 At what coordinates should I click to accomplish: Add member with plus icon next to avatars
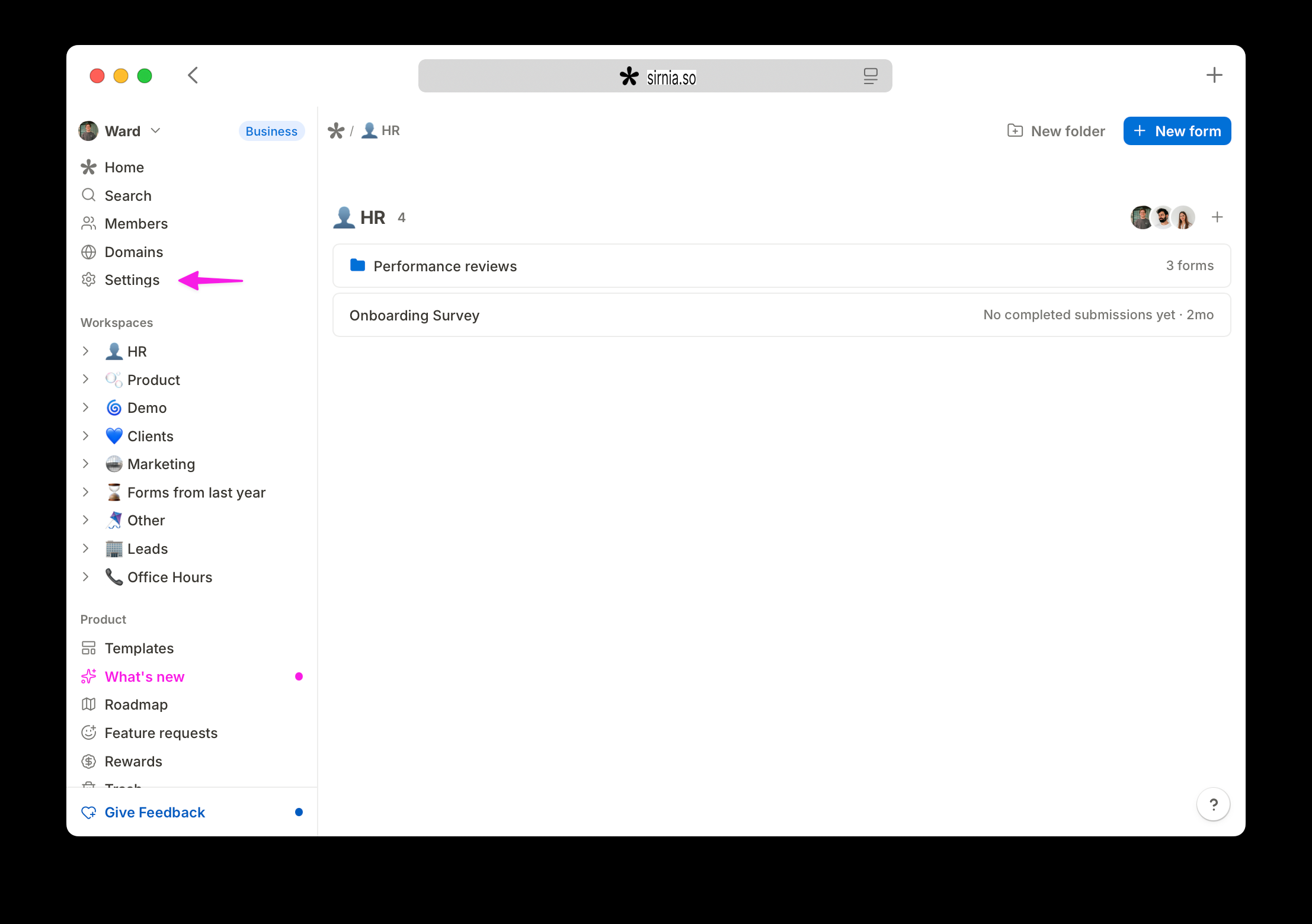(1217, 217)
